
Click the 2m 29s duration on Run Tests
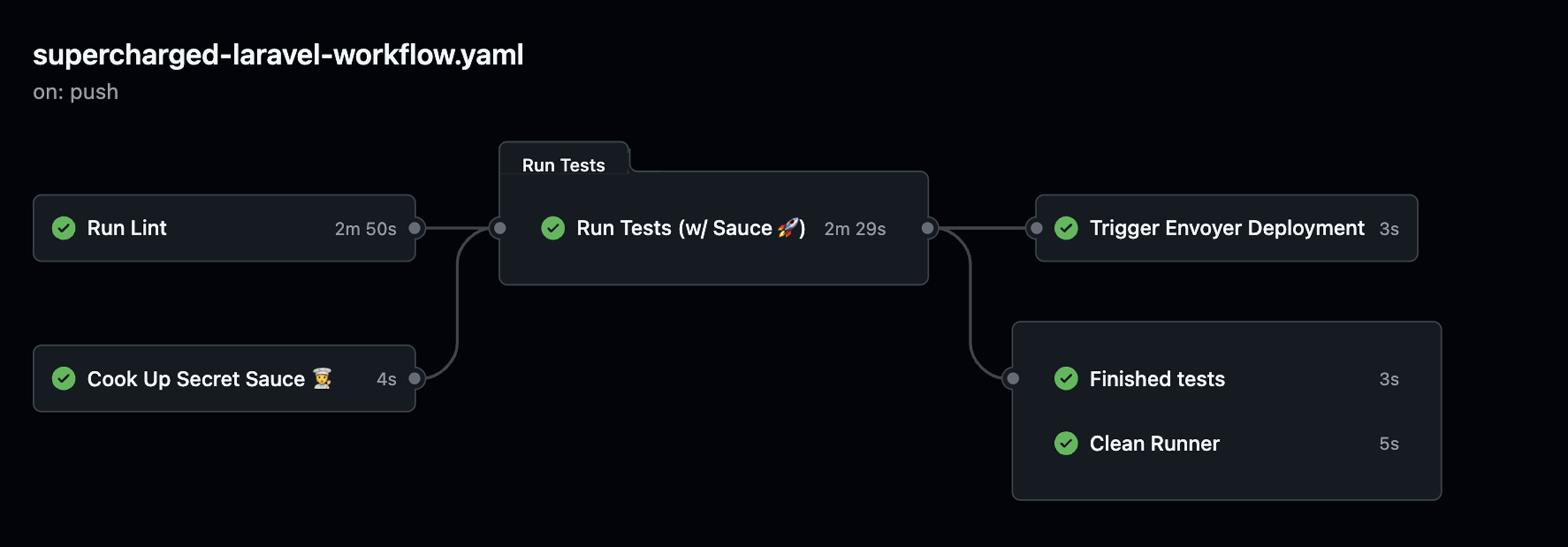point(855,229)
